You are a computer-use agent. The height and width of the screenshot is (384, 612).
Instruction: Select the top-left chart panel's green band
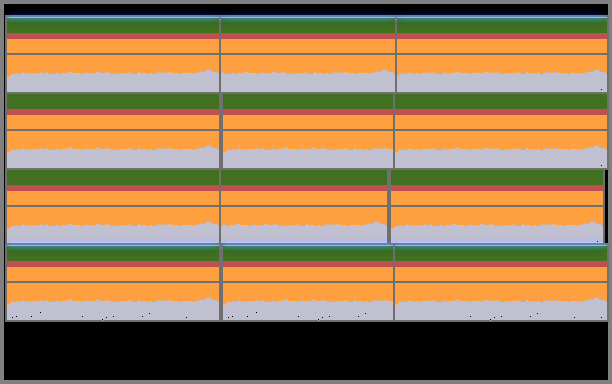click(113, 26)
